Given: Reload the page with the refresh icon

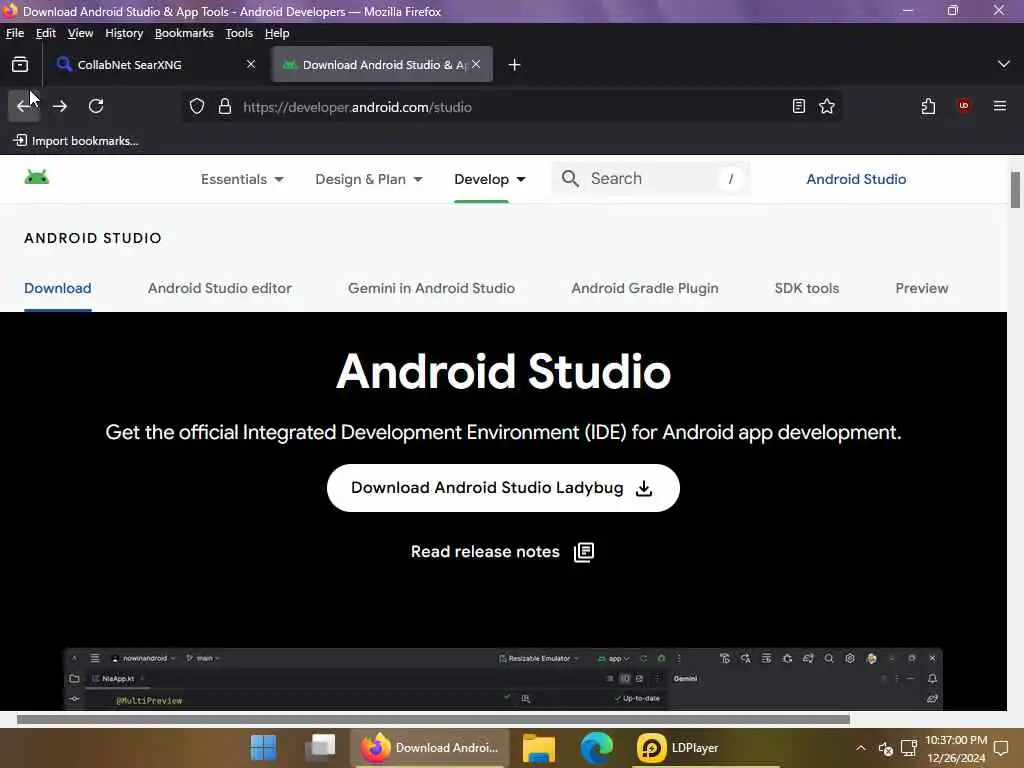Looking at the screenshot, I should (96, 106).
